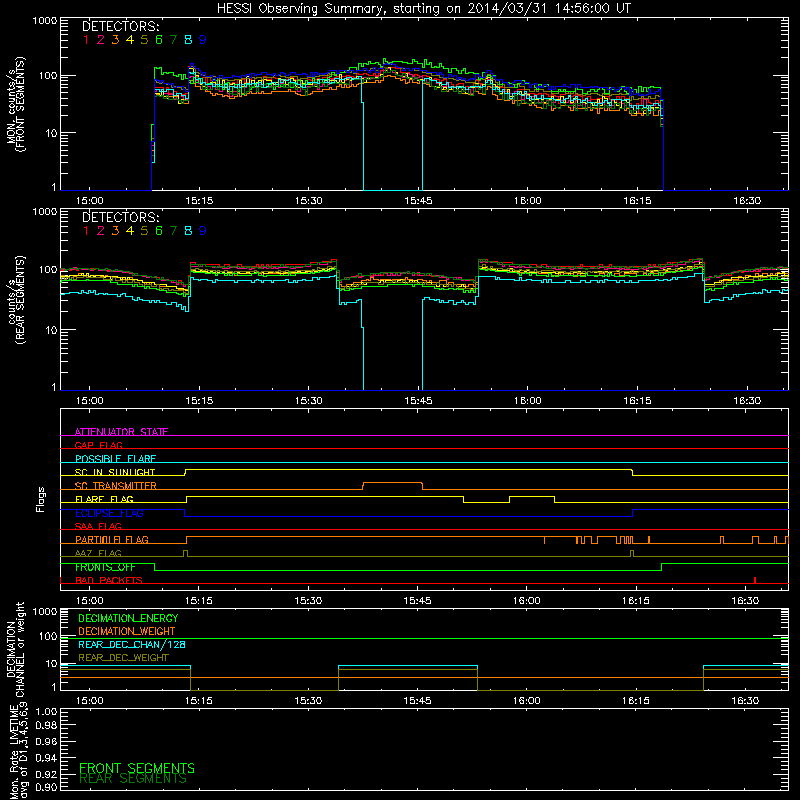
Task: Click magenta detector 2 in front segments legend
Action: [x=101, y=40]
